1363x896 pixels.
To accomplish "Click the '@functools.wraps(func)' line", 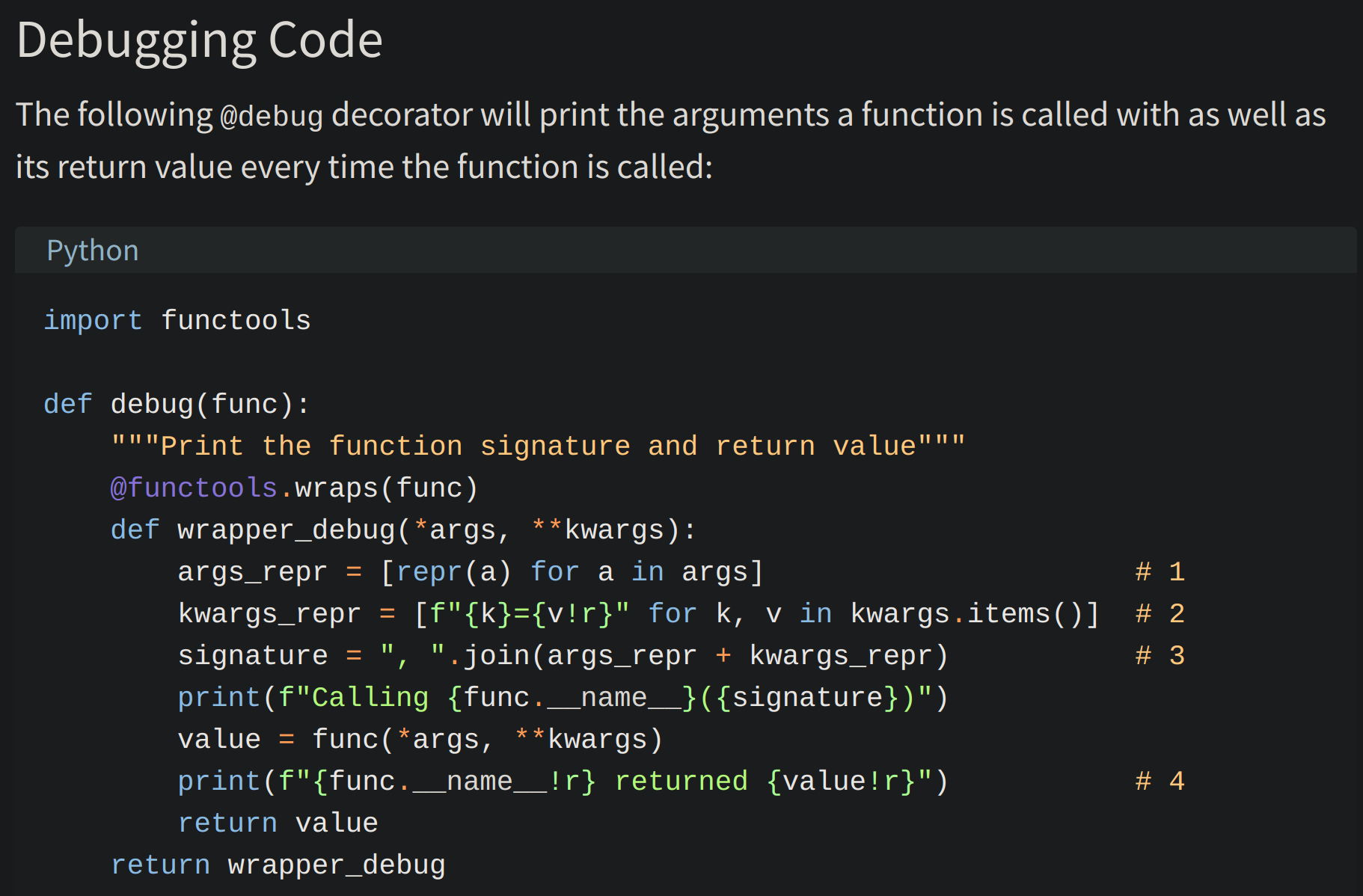I will (x=294, y=488).
